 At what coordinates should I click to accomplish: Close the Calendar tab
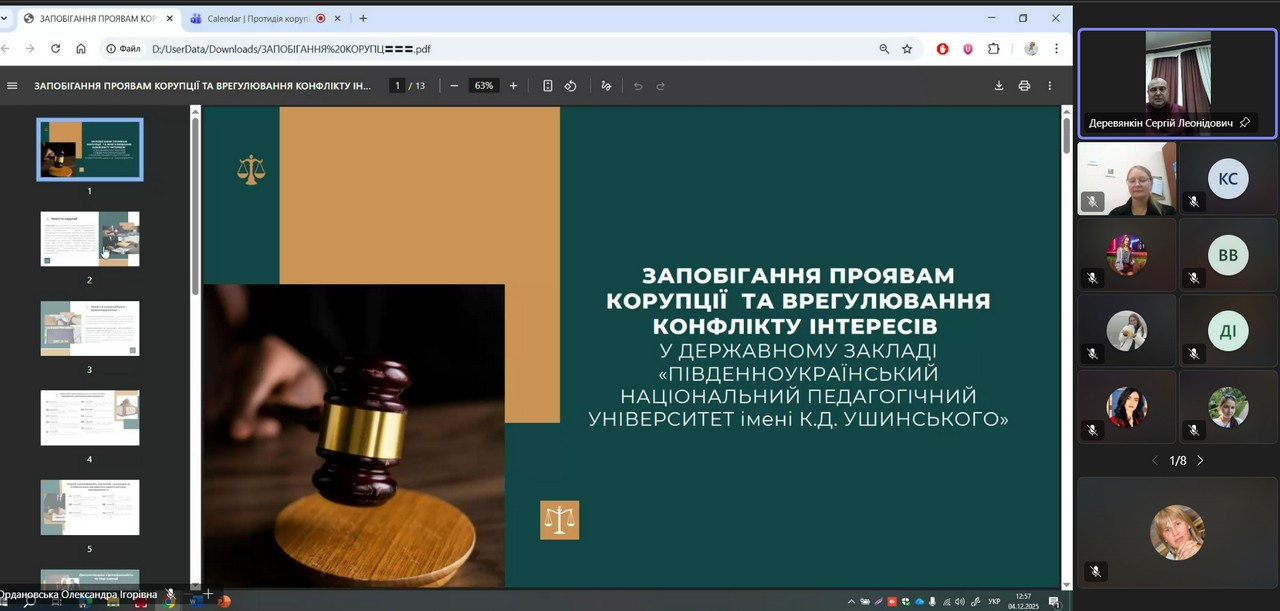[x=338, y=18]
